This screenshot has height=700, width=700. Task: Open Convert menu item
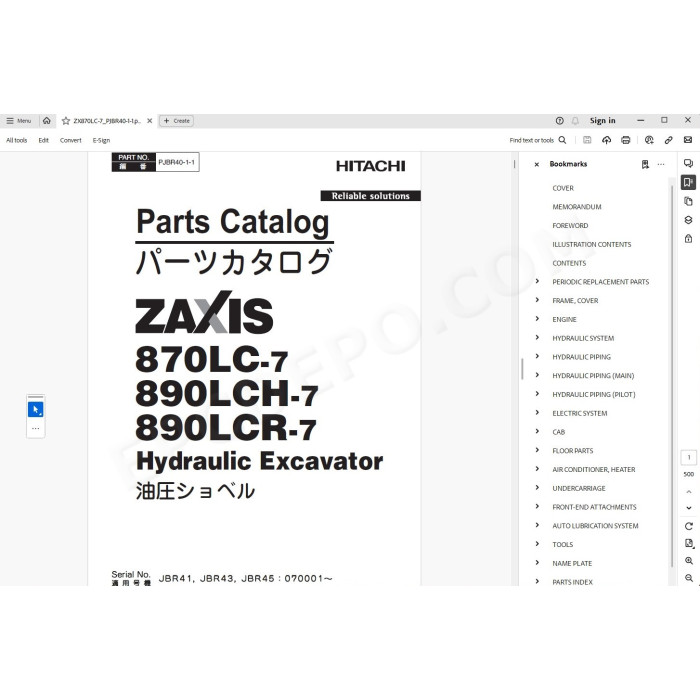(71, 140)
